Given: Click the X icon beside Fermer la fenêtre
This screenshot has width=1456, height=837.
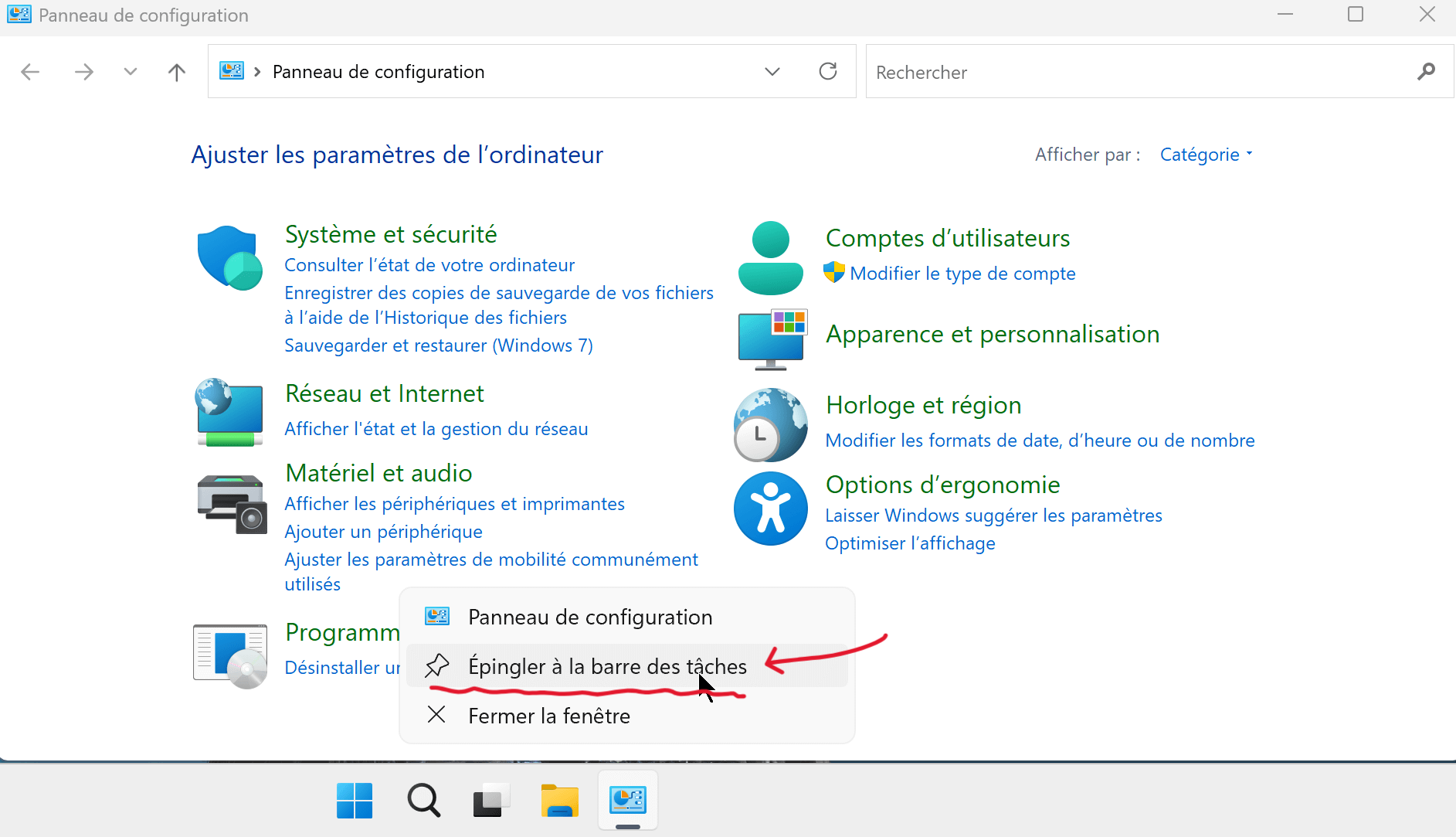Looking at the screenshot, I should pyautogui.click(x=436, y=715).
